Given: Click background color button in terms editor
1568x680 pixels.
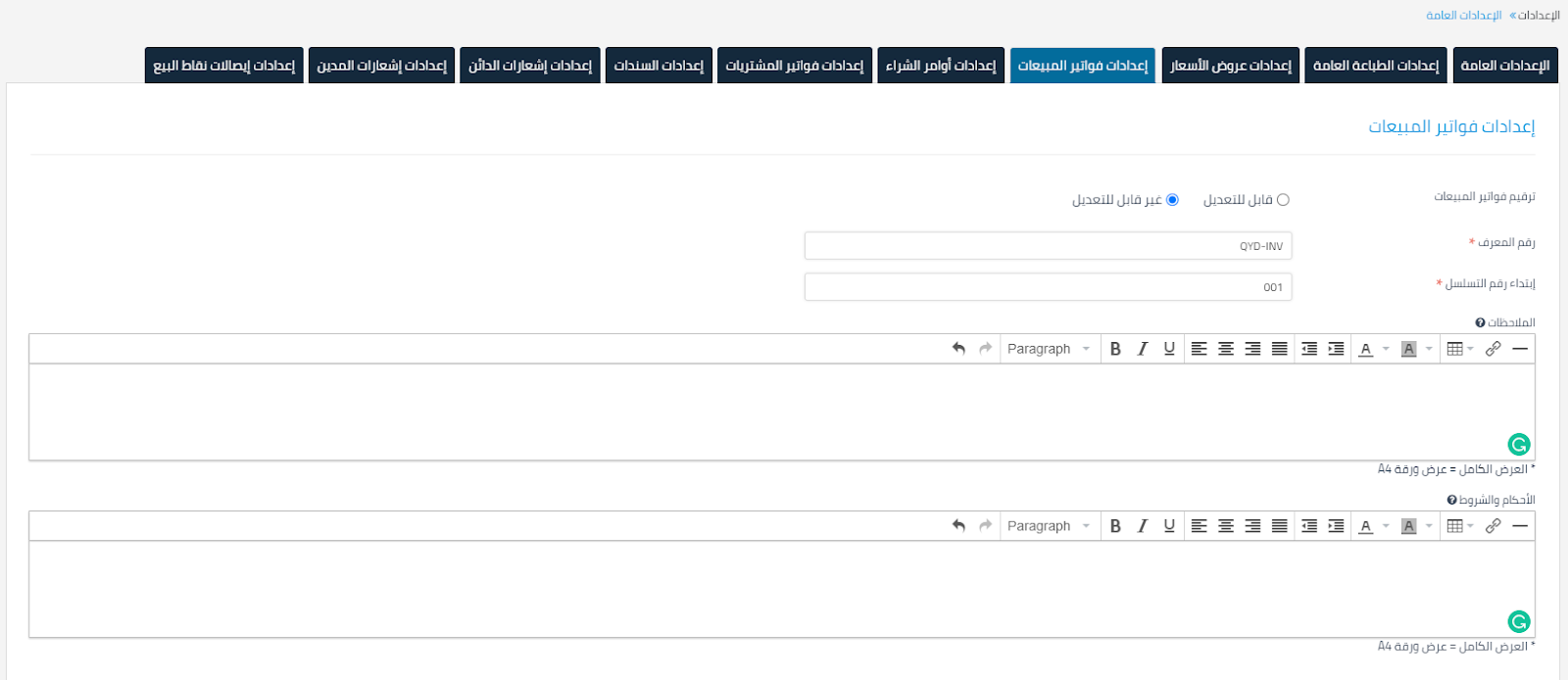Looking at the screenshot, I should pos(1408,526).
